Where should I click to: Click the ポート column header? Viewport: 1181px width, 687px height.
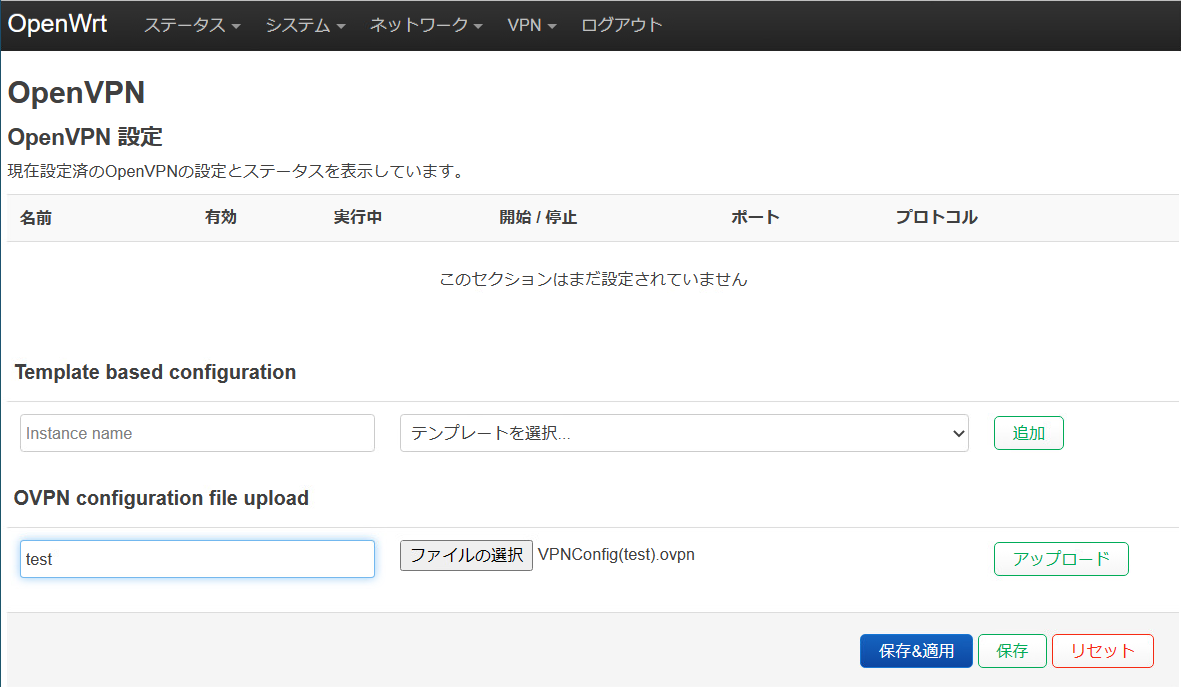[x=755, y=217]
